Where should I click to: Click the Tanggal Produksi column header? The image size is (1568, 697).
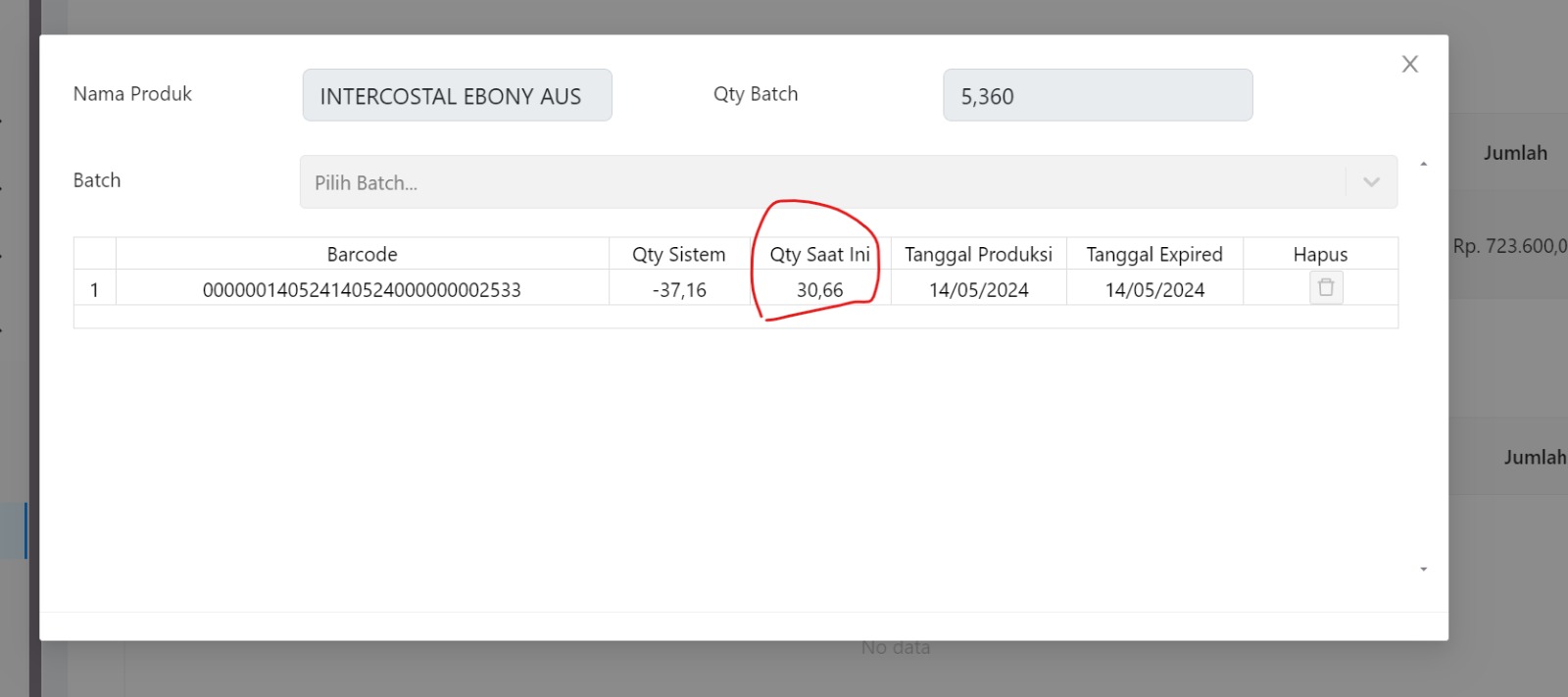tap(978, 255)
